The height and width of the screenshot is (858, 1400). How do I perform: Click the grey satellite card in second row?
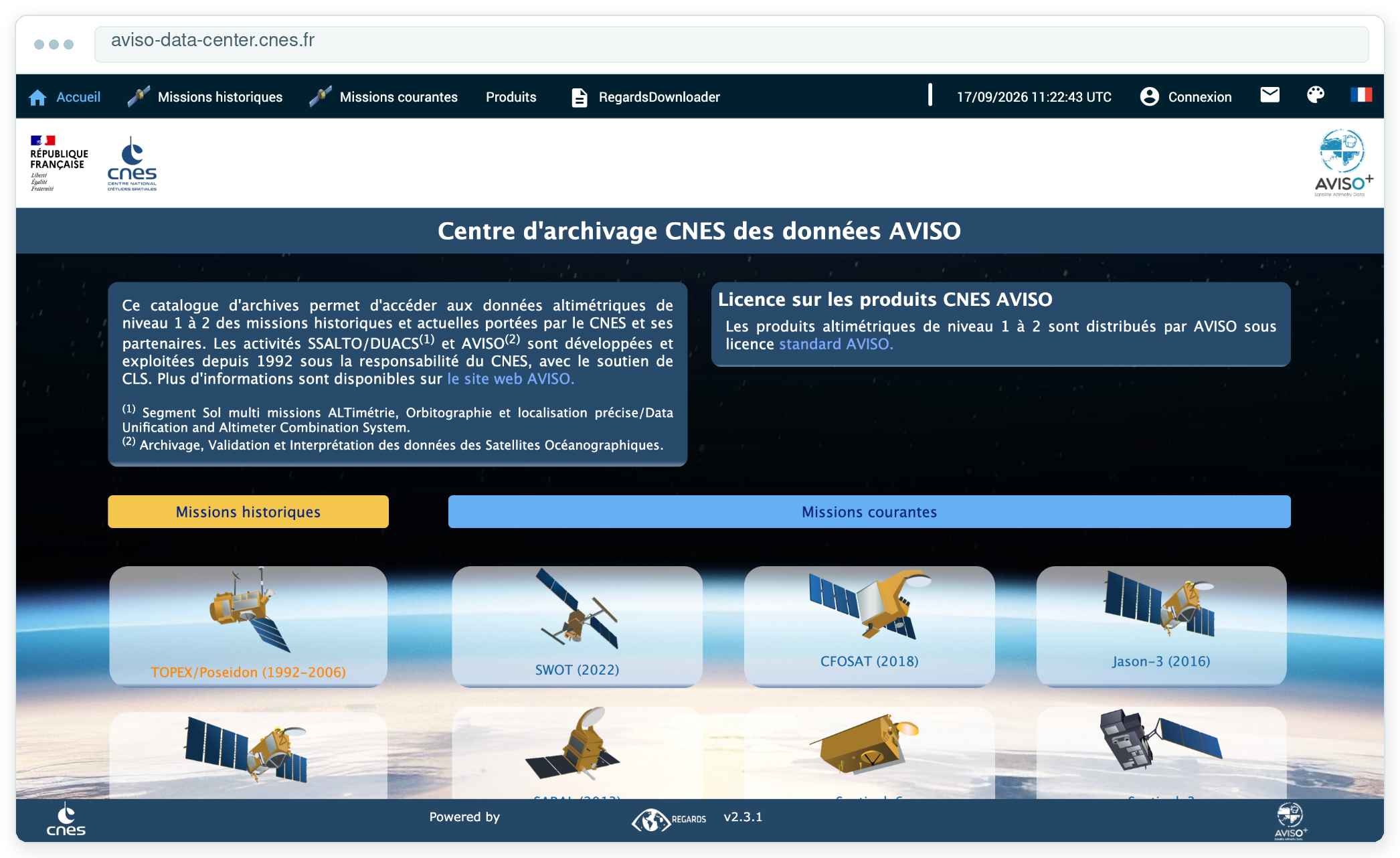point(1161,753)
